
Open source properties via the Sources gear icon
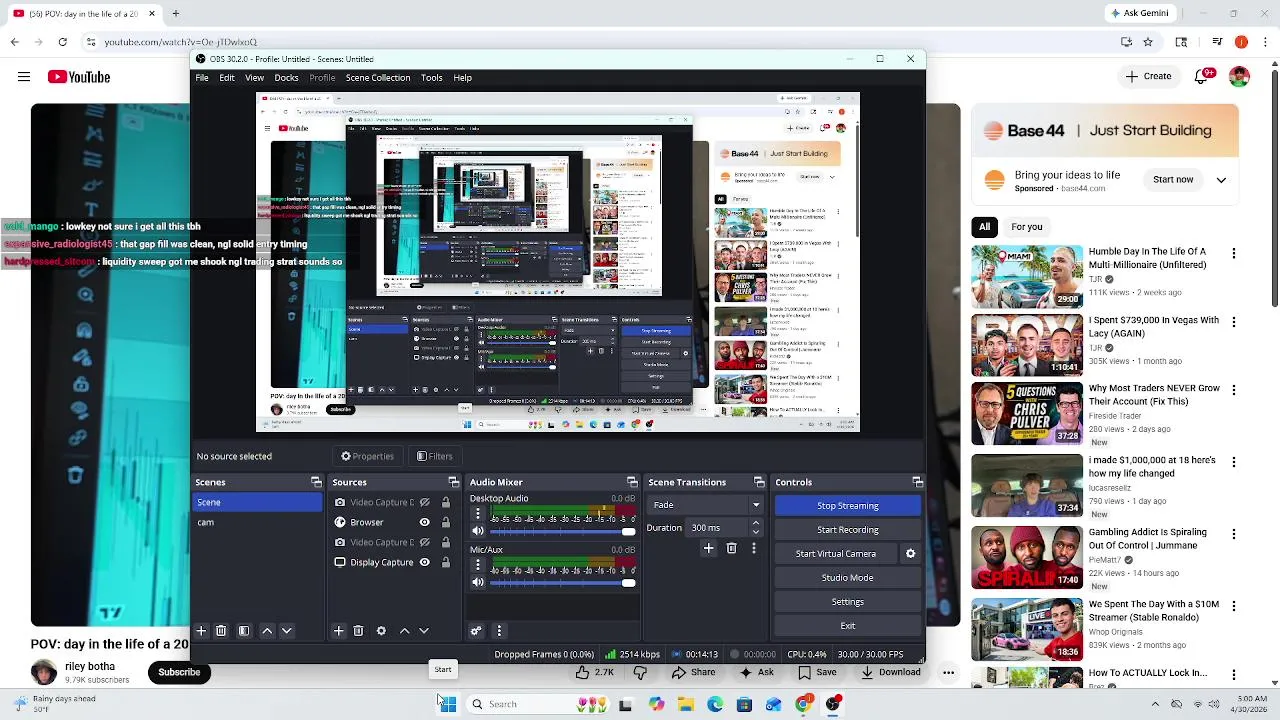click(381, 631)
